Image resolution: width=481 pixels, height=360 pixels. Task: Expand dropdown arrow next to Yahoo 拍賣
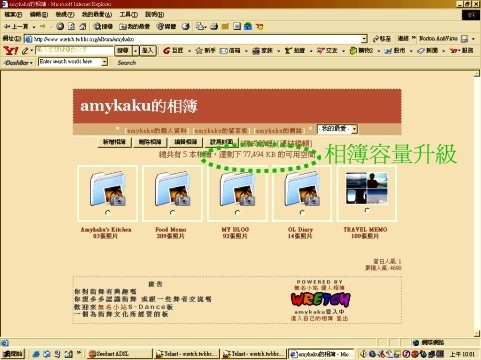point(311,51)
